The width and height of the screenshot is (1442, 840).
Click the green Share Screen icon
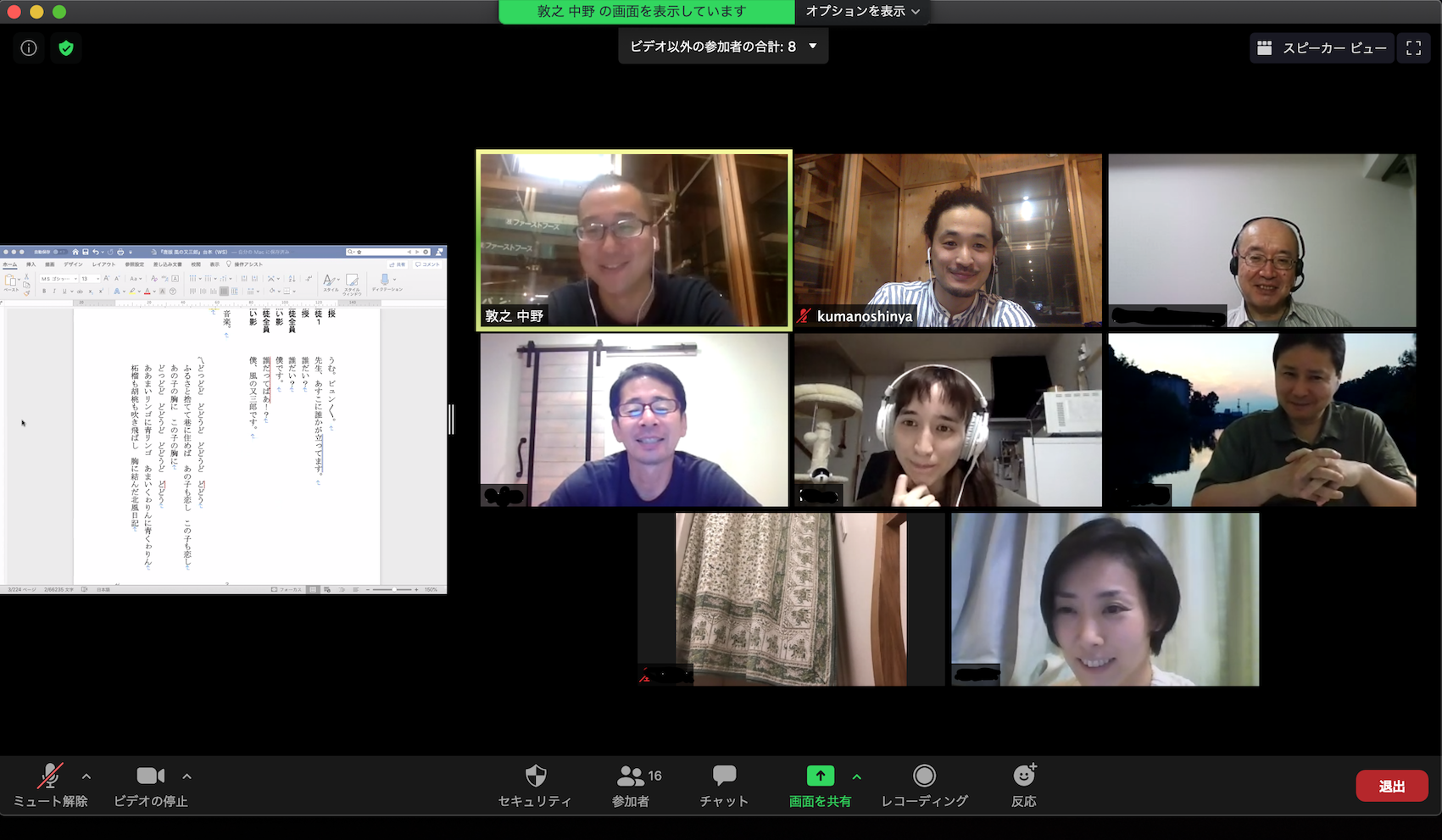tap(820, 776)
